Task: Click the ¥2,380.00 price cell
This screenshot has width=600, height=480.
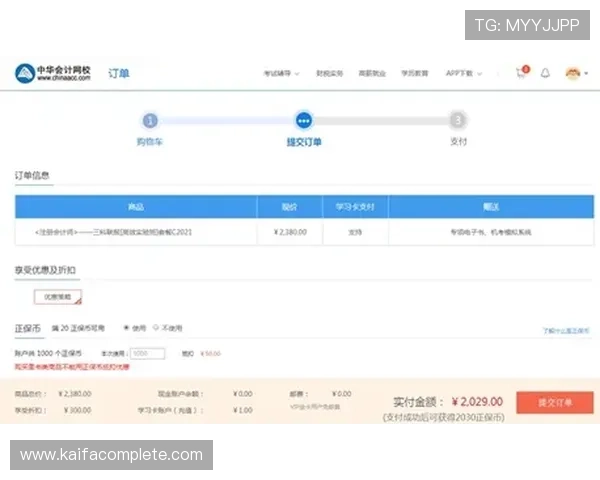Action: (x=290, y=232)
